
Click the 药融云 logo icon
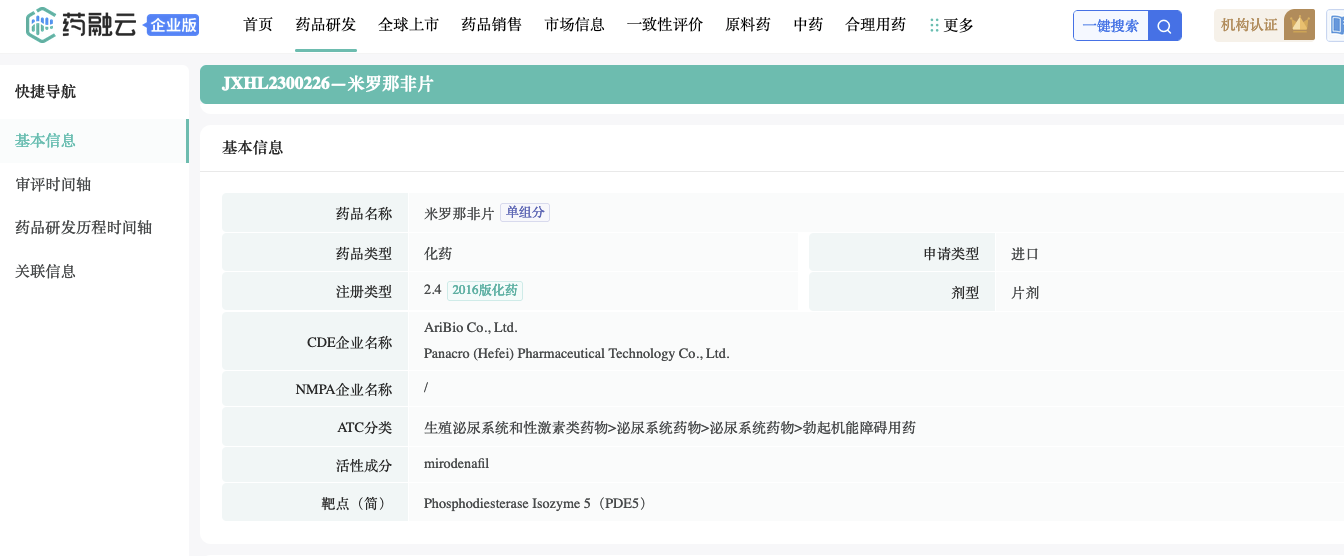(42, 25)
